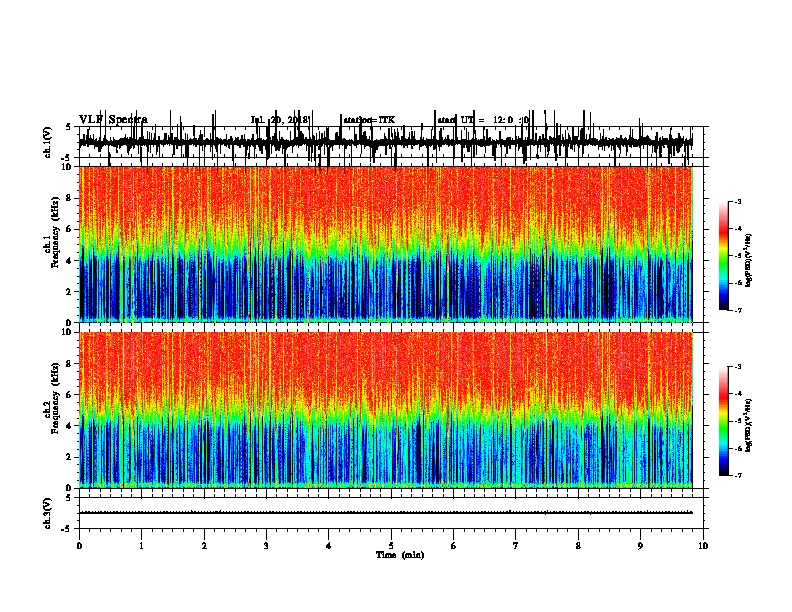The height and width of the screenshot is (612, 792).
Task: Click tick label '4' on Time axis
Action: click(329, 546)
